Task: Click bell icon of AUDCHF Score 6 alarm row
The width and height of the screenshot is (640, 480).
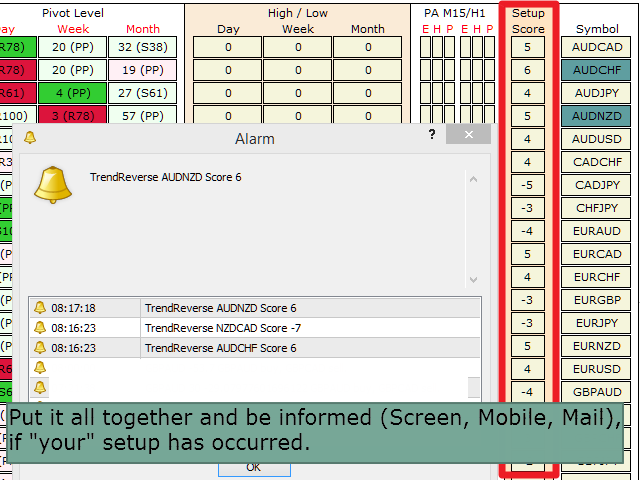Action: (40, 348)
